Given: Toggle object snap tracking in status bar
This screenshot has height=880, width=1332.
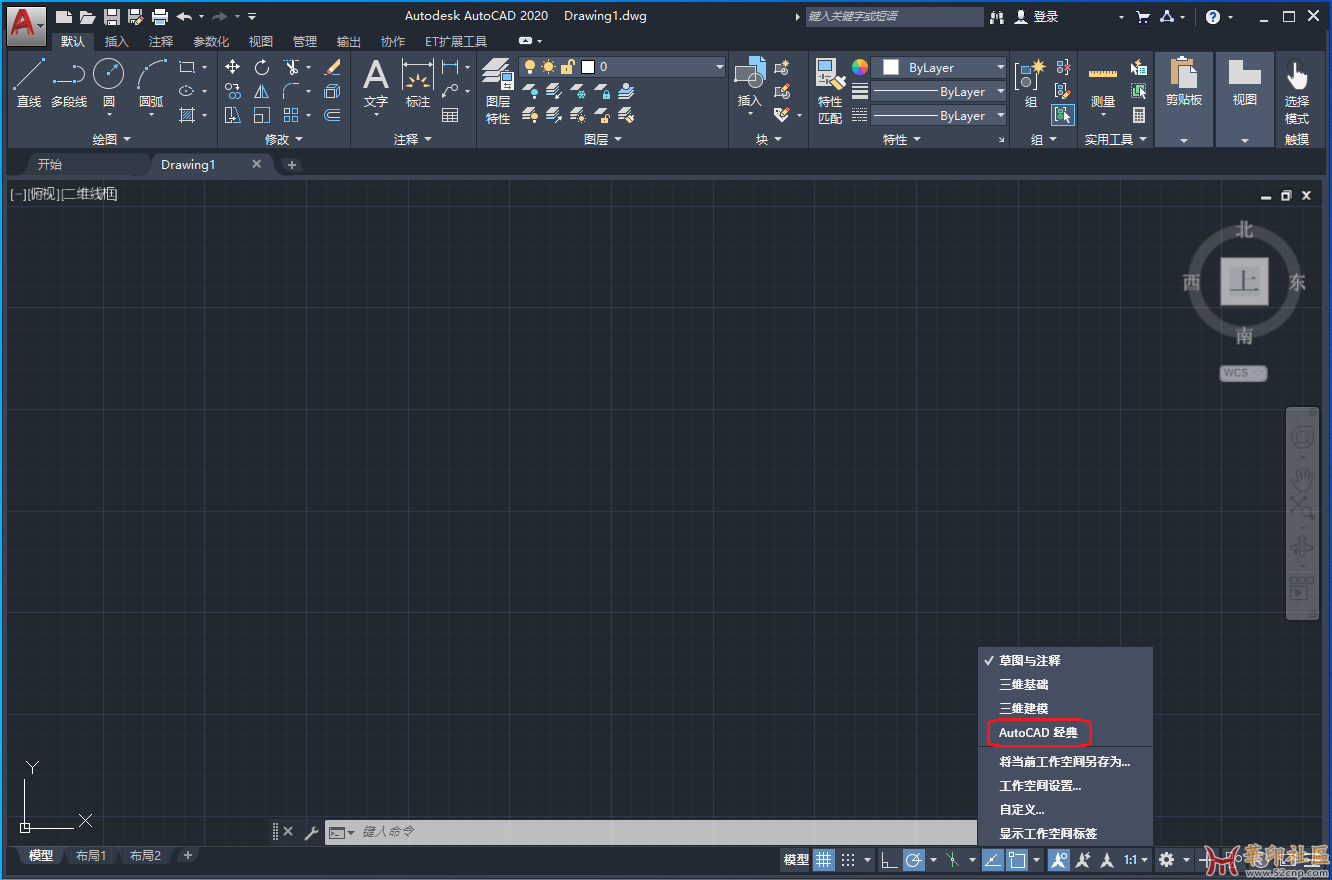Looking at the screenshot, I should 992,860.
